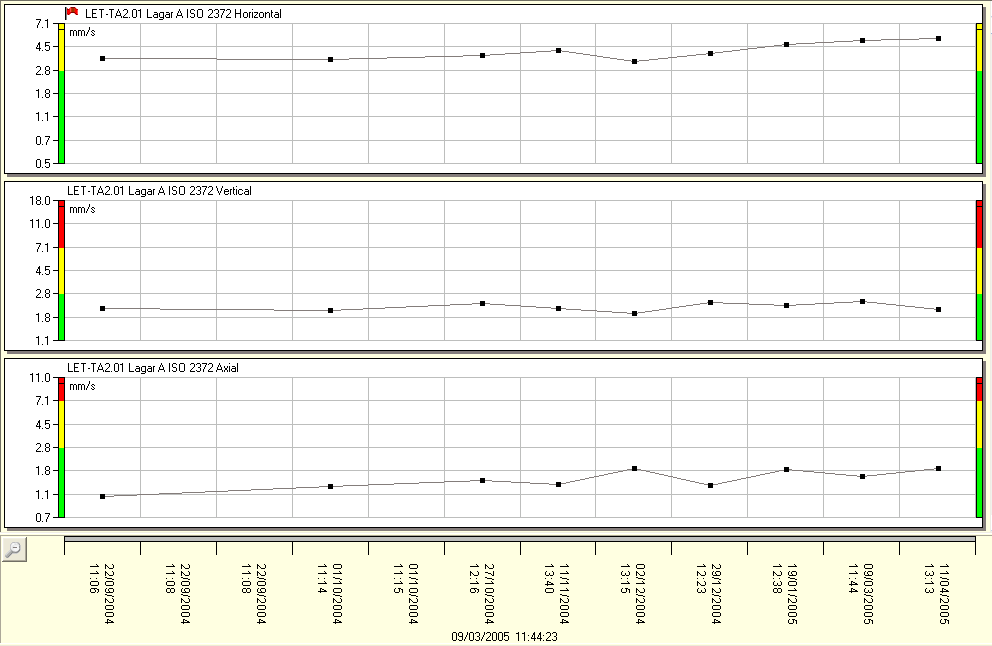Click the 02/12/2004 dip in Horizontal chart

tap(635, 62)
